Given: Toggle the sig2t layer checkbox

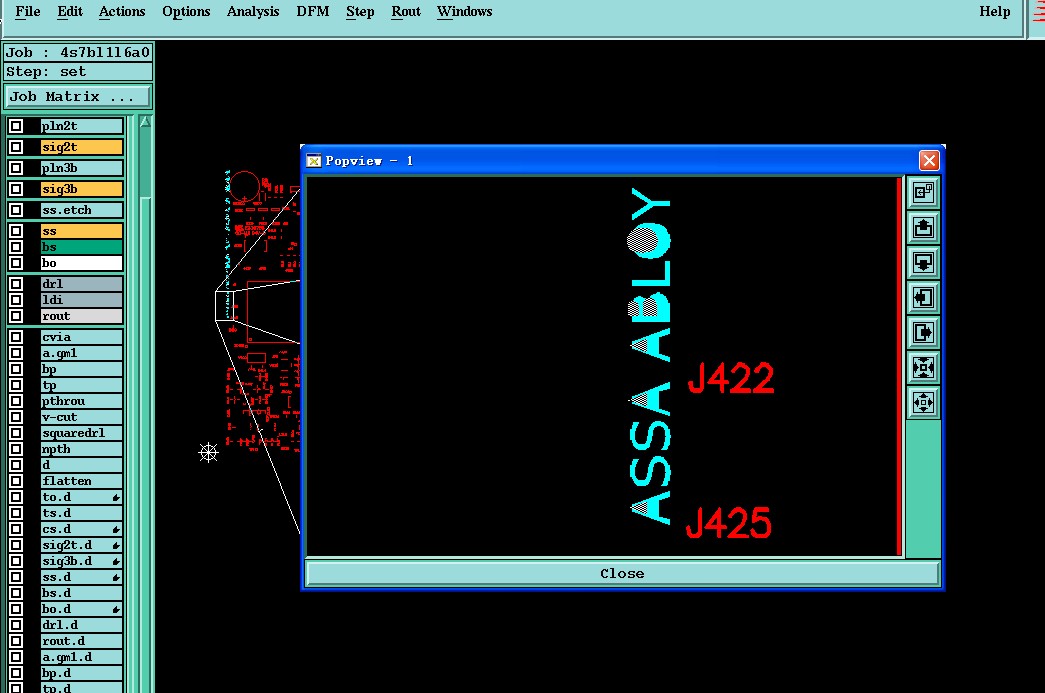Looking at the screenshot, I should click(16, 147).
